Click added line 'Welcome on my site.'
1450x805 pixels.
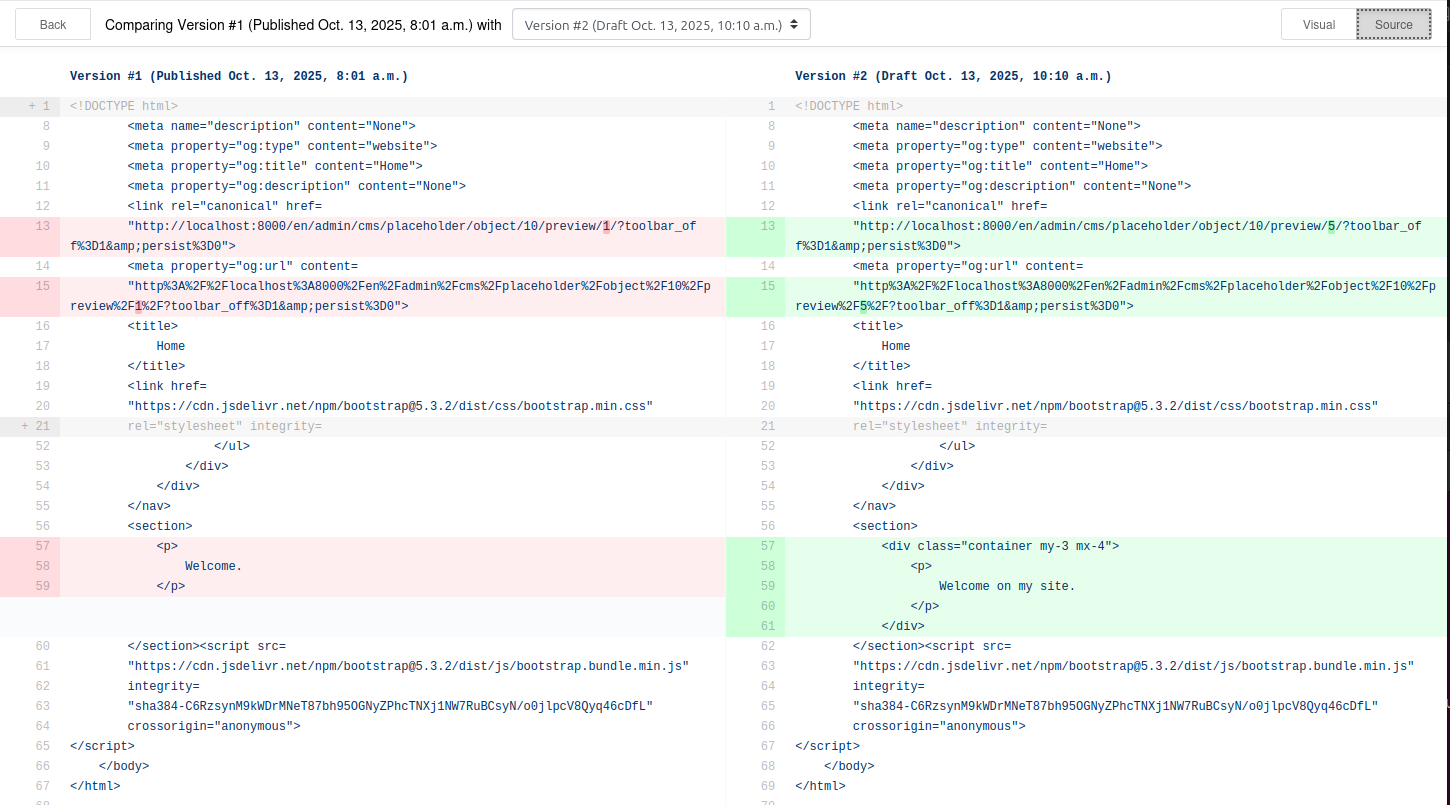click(x=1006, y=586)
